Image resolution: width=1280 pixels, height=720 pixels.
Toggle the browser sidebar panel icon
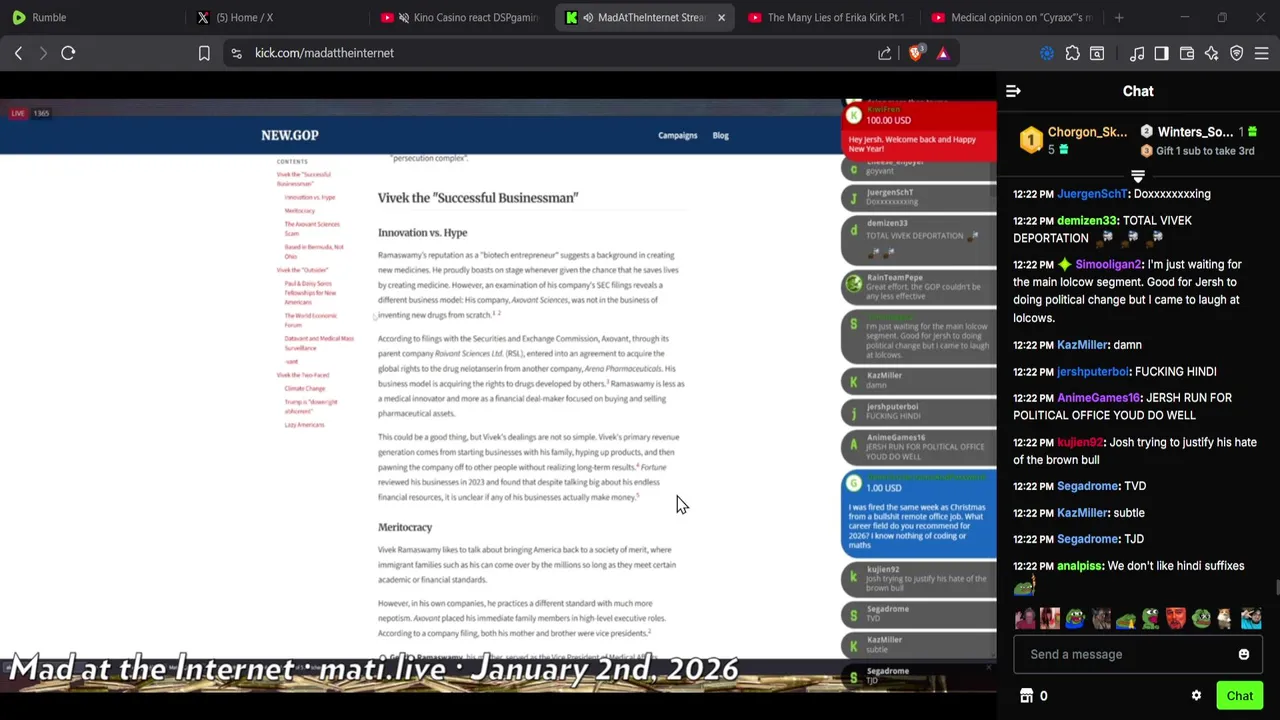tap(1161, 53)
